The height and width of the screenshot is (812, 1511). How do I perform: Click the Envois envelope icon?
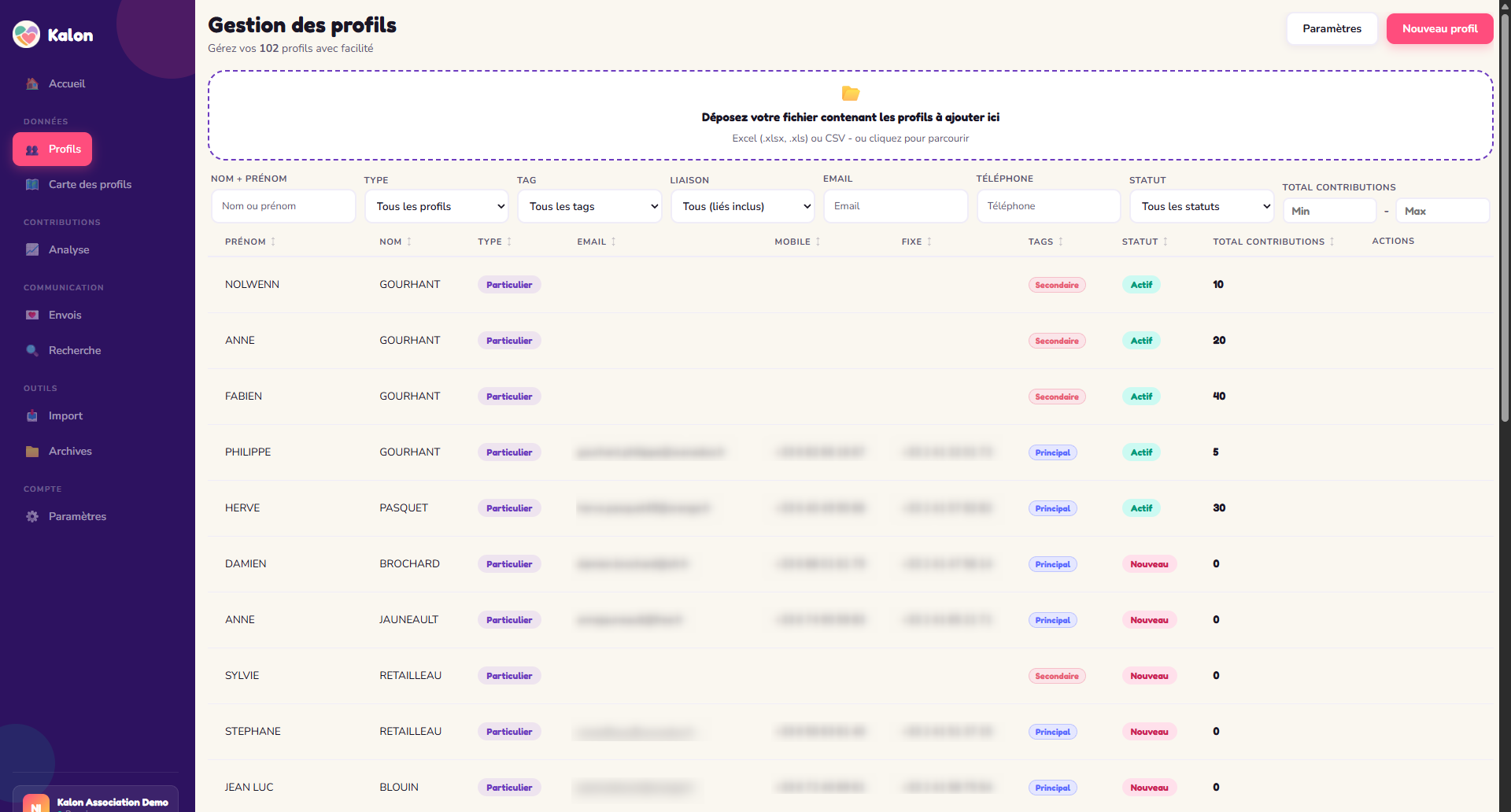pyautogui.click(x=32, y=315)
